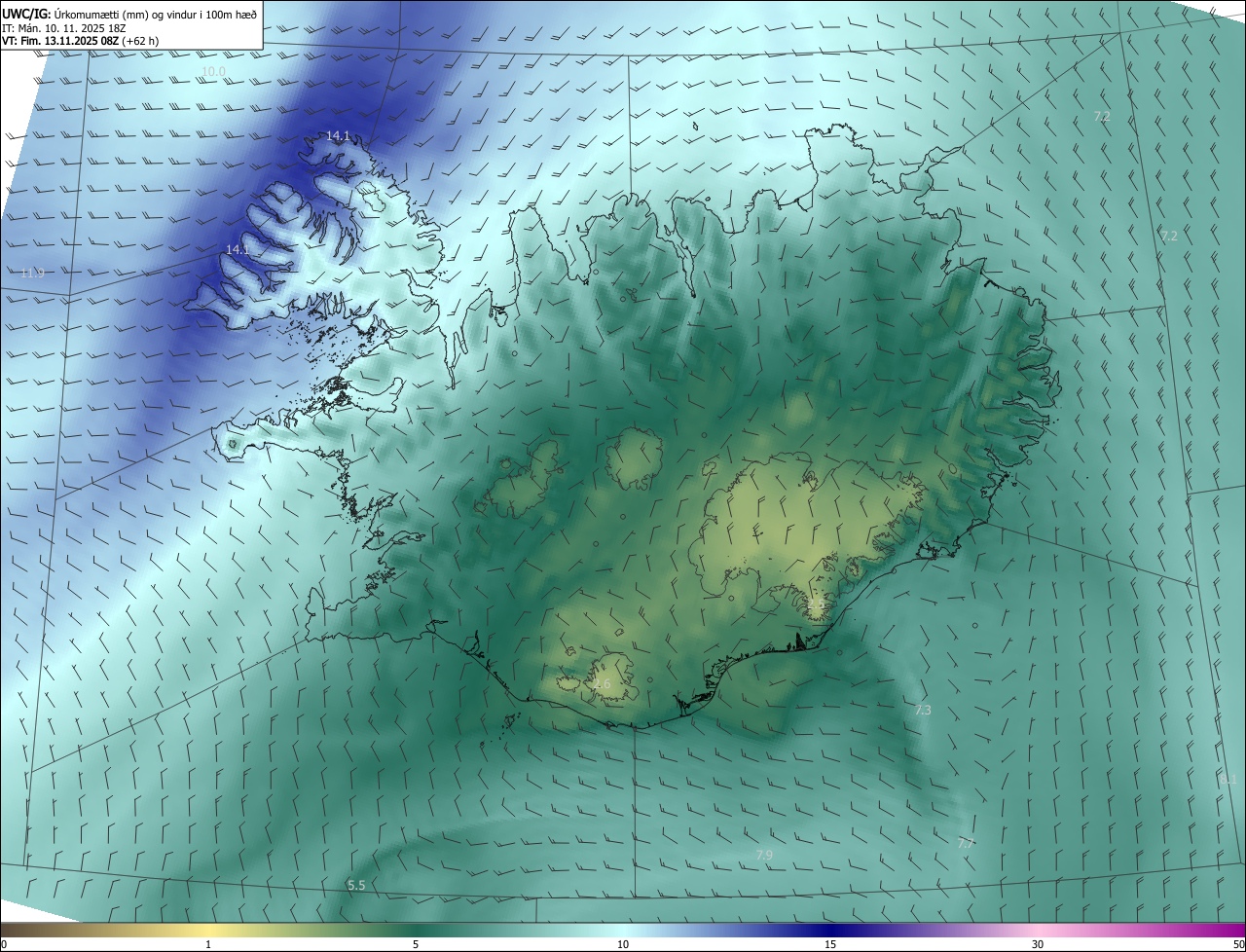Click the "50" tick on the color scale
1246x952 pixels.
tap(1238, 944)
